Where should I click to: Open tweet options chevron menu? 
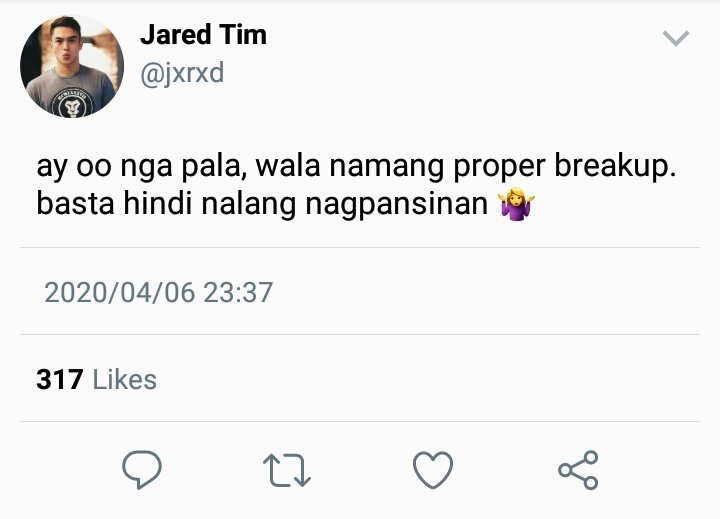676,38
